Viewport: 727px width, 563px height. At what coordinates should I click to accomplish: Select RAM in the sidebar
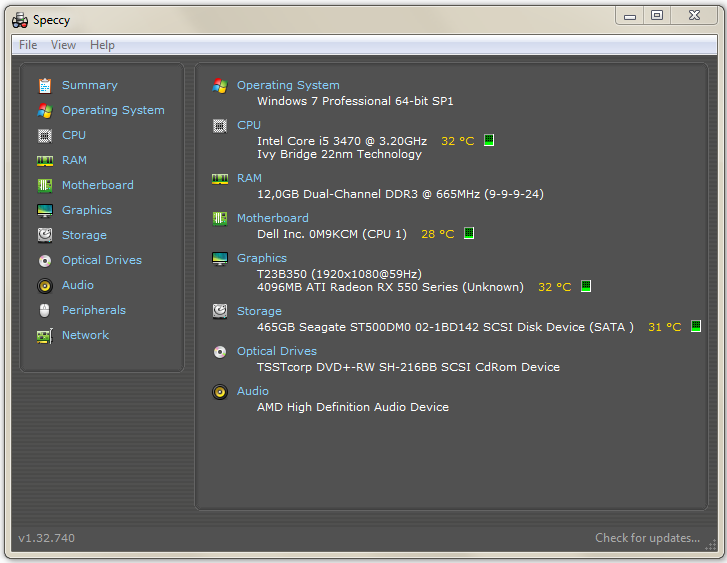pos(74,160)
